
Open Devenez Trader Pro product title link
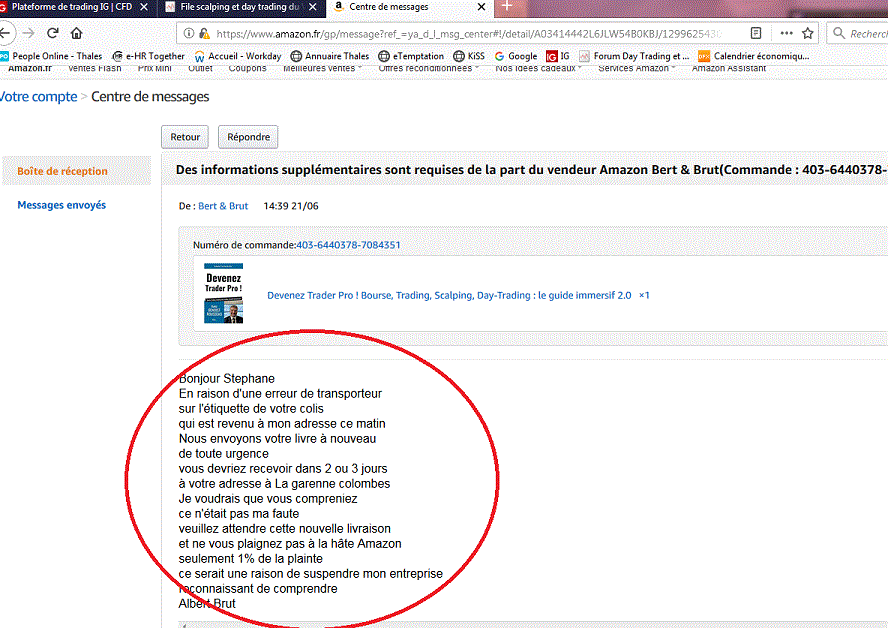[x=449, y=296]
